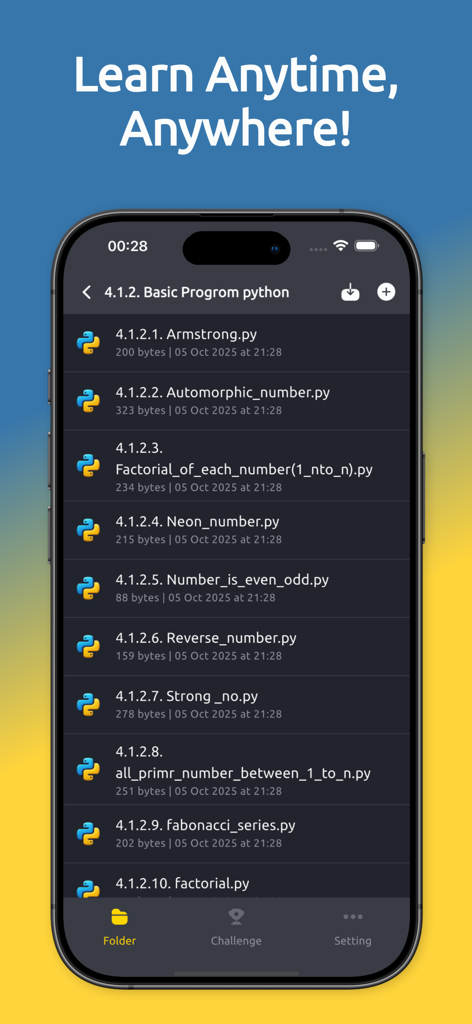Tap the download/import tray icon
Image resolution: width=472 pixels, height=1024 pixels.
(351, 292)
